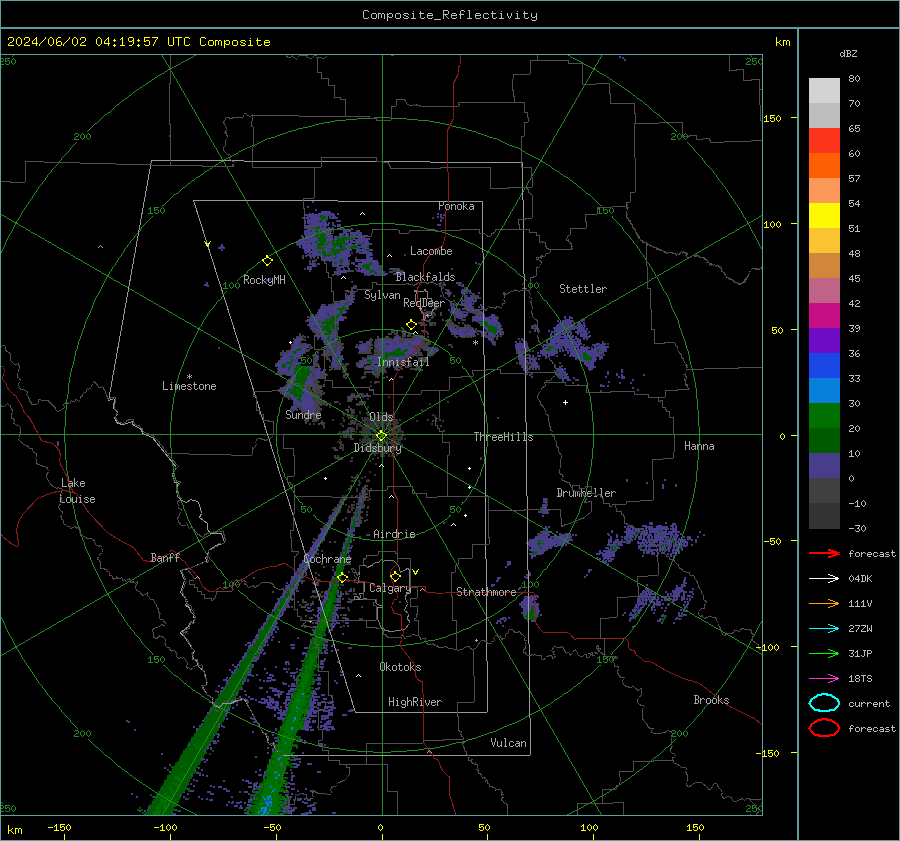The height and width of the screenshot is (841, 900).
Task: Click the km unit label at top right
Action: tap(782, 42)
